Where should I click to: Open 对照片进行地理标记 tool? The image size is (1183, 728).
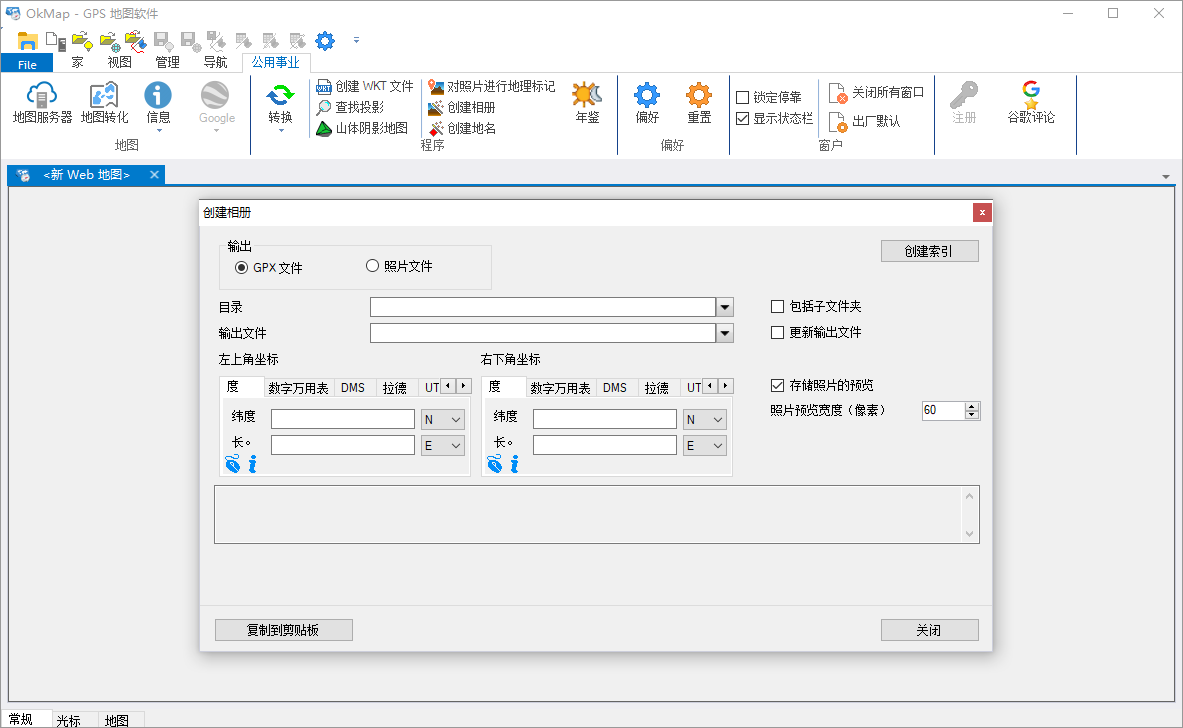[492, 87]
